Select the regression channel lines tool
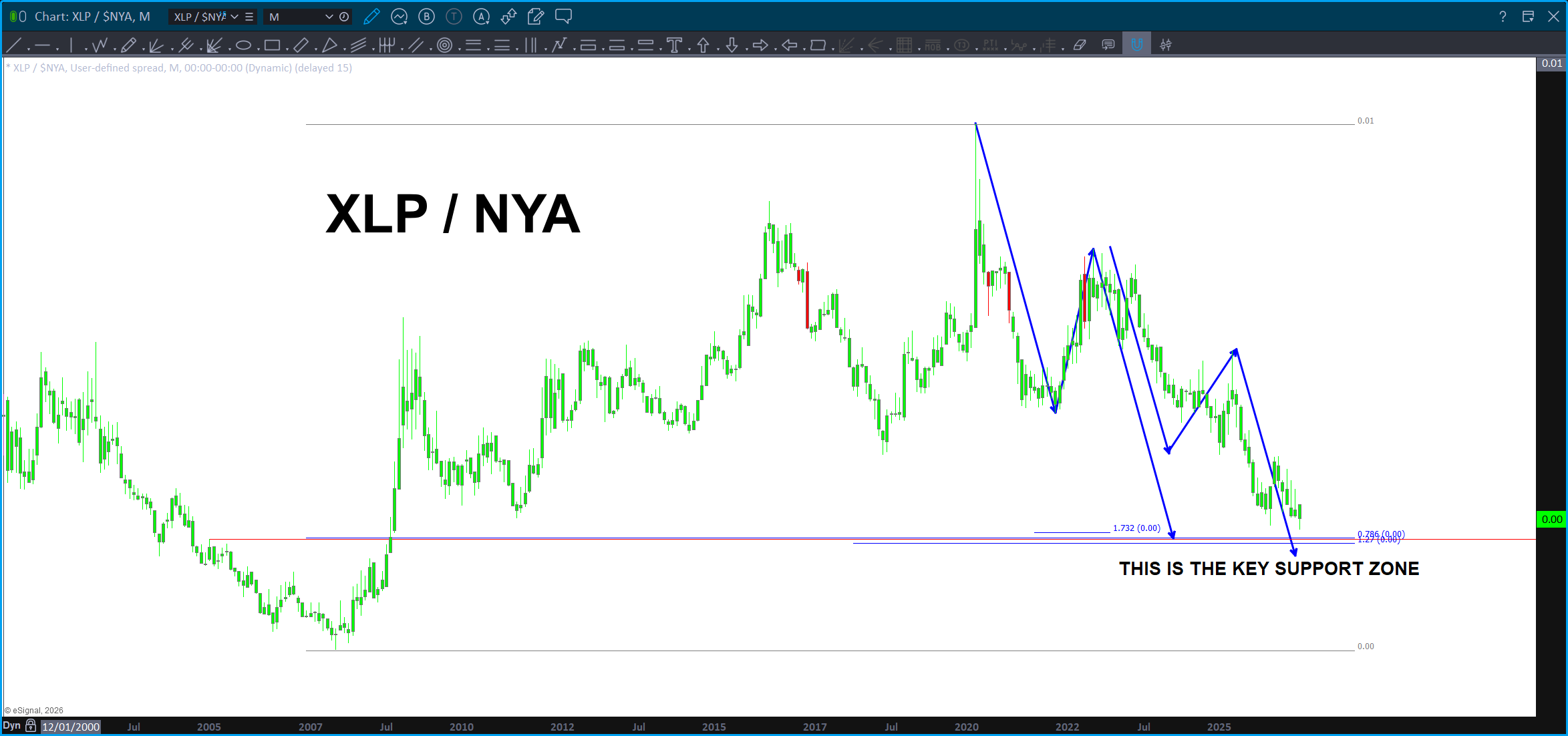 (359, 45)
